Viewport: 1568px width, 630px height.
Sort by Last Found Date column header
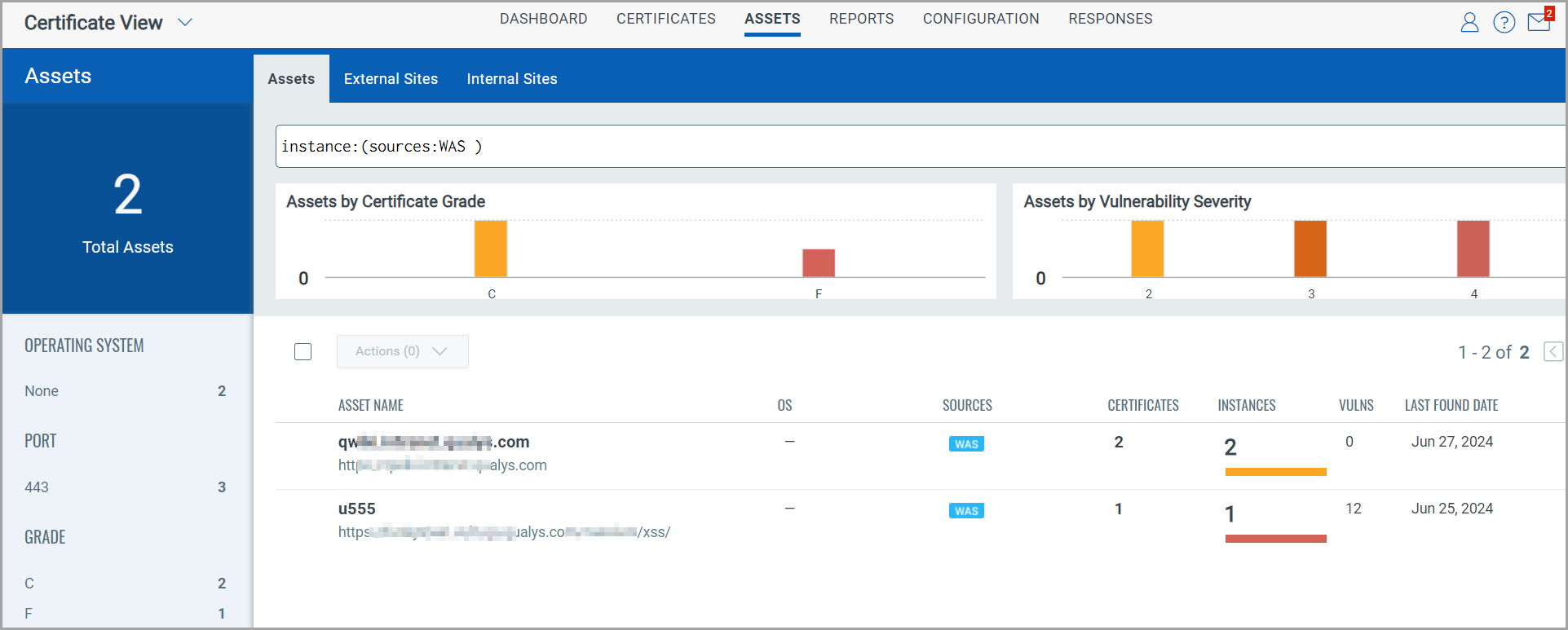coord(1451,405)
